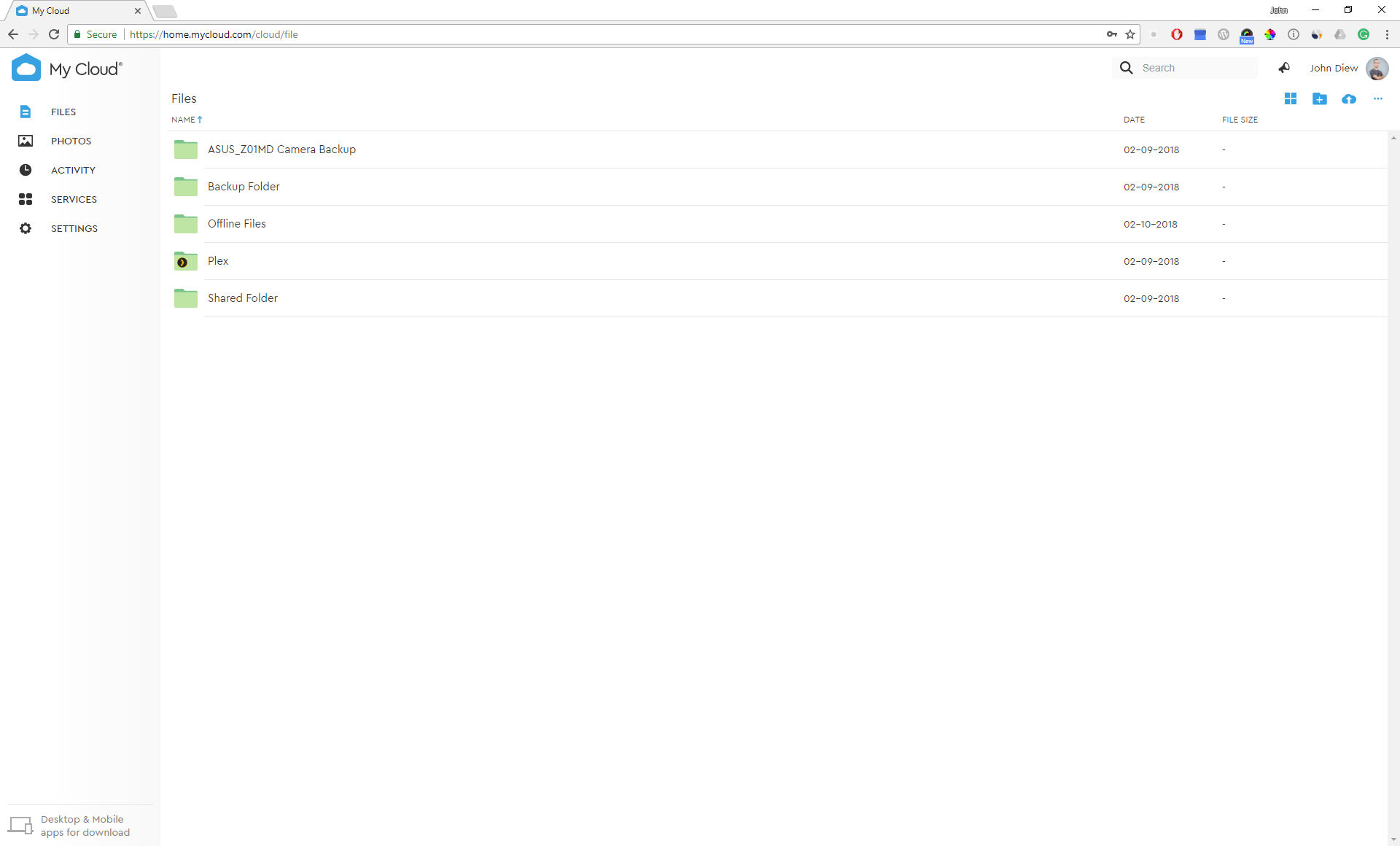This screenshot has width=1400, height=846.
Task: Open Chrome three-dot menu
Action: (1387, 34)
